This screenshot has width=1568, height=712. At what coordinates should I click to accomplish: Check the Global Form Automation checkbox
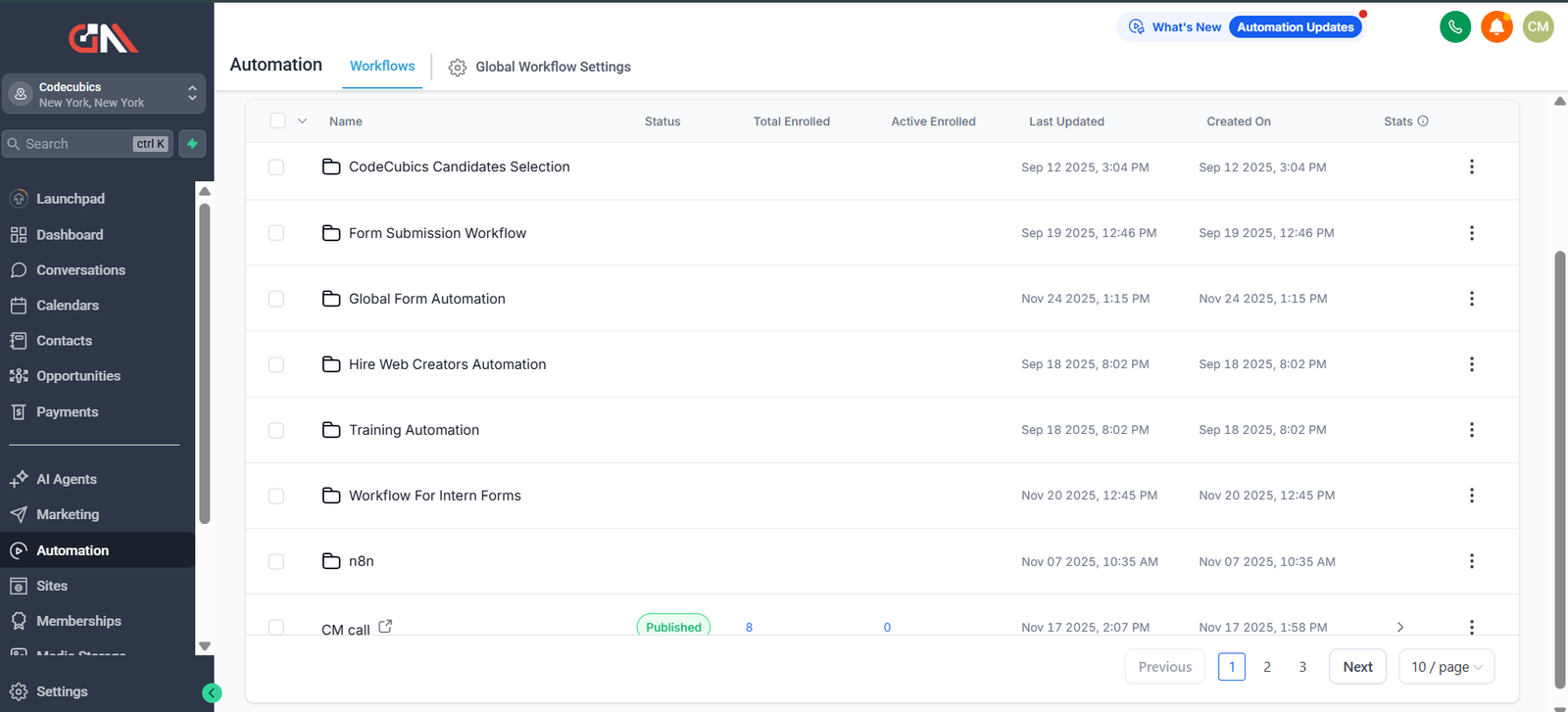pos(276,299)
